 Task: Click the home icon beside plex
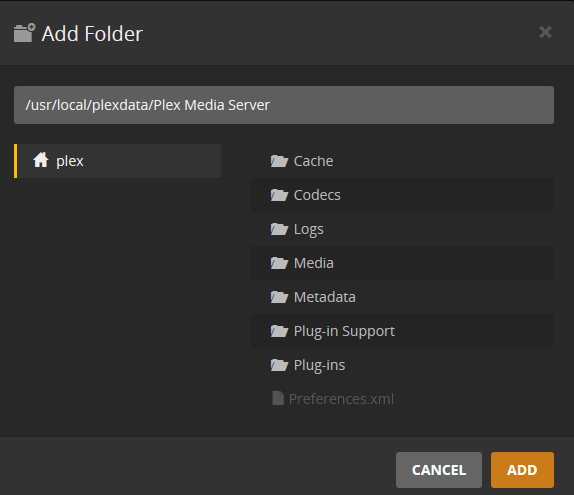pyautogui.click(x=41, y=160)
